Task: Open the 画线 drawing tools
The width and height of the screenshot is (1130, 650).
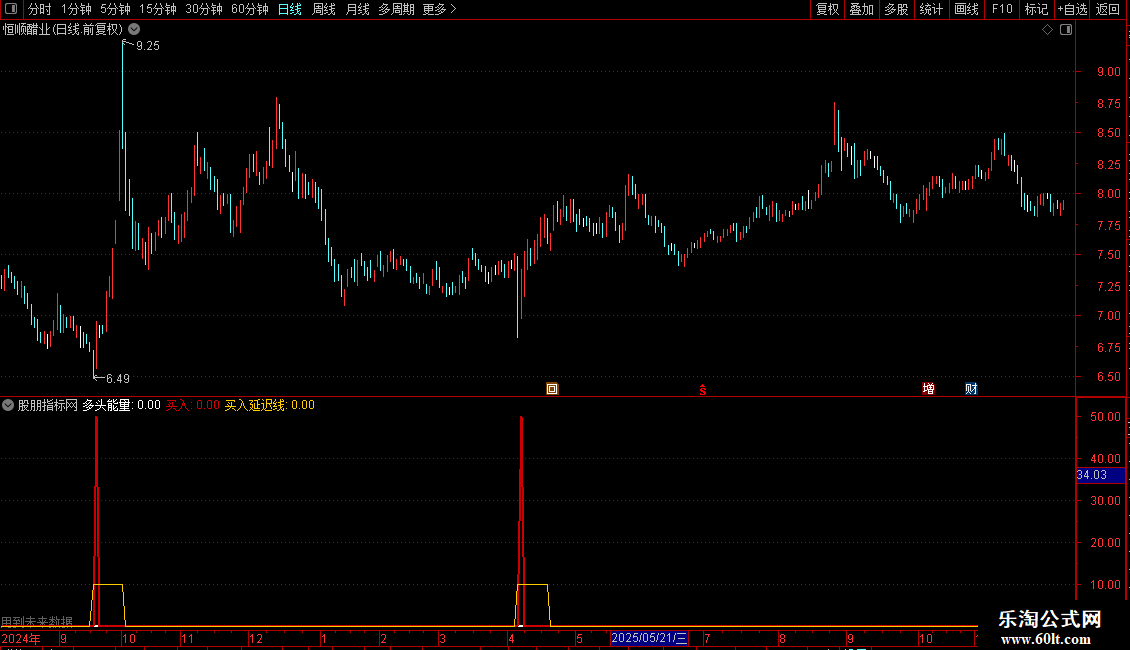Action: (966, 9)
